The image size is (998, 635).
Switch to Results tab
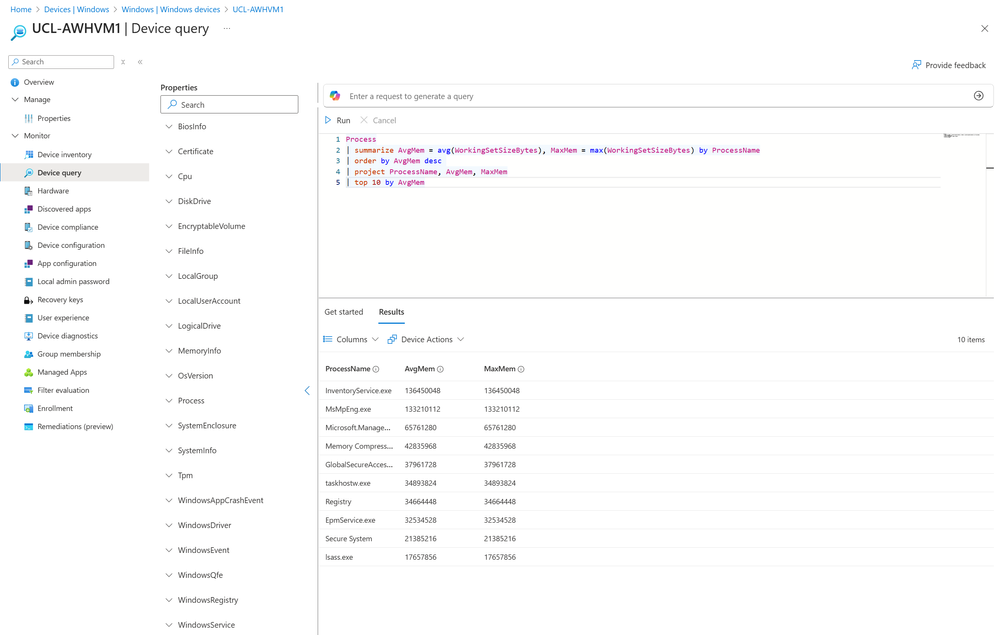tap(391, 312)
